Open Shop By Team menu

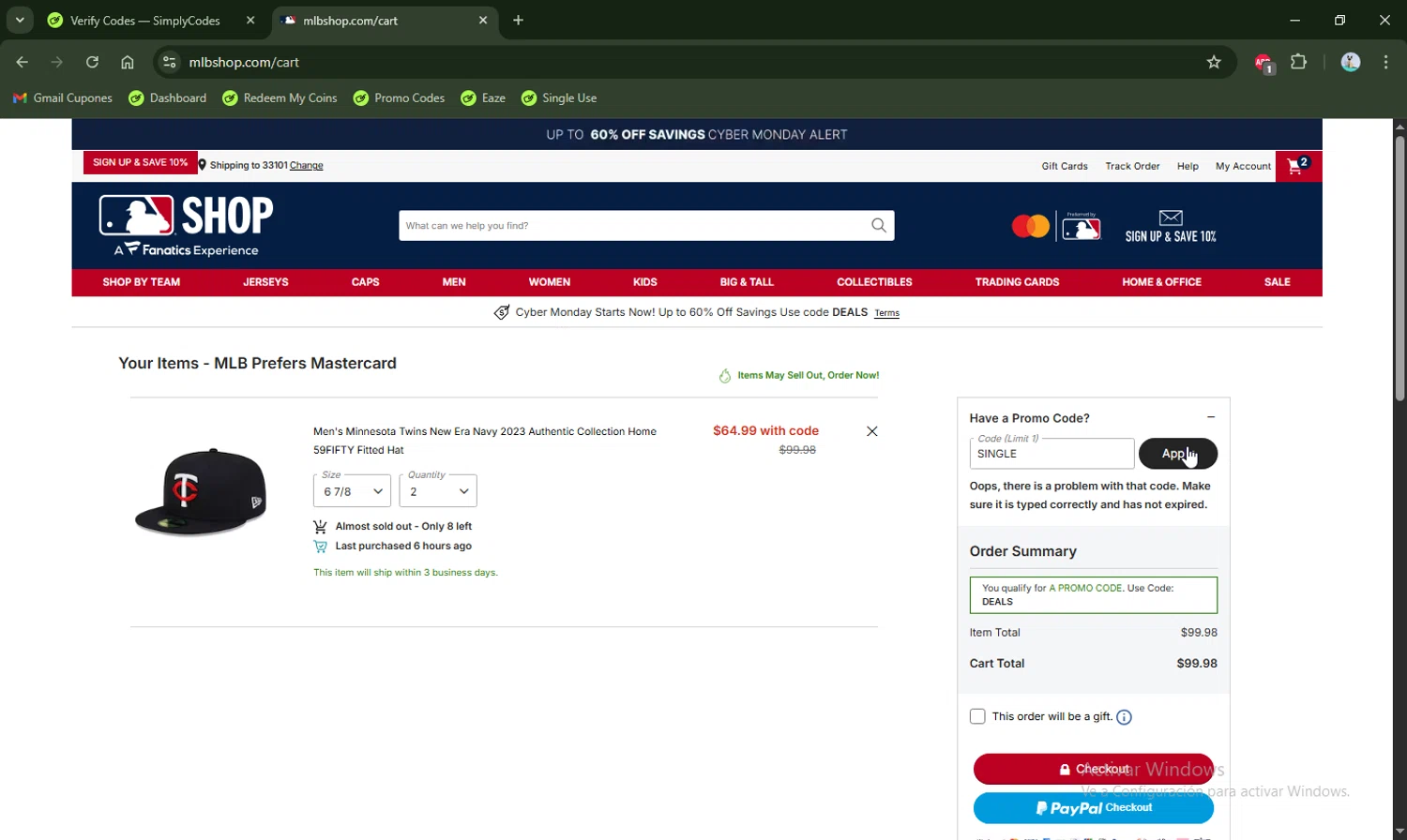(x=142, y=281)
